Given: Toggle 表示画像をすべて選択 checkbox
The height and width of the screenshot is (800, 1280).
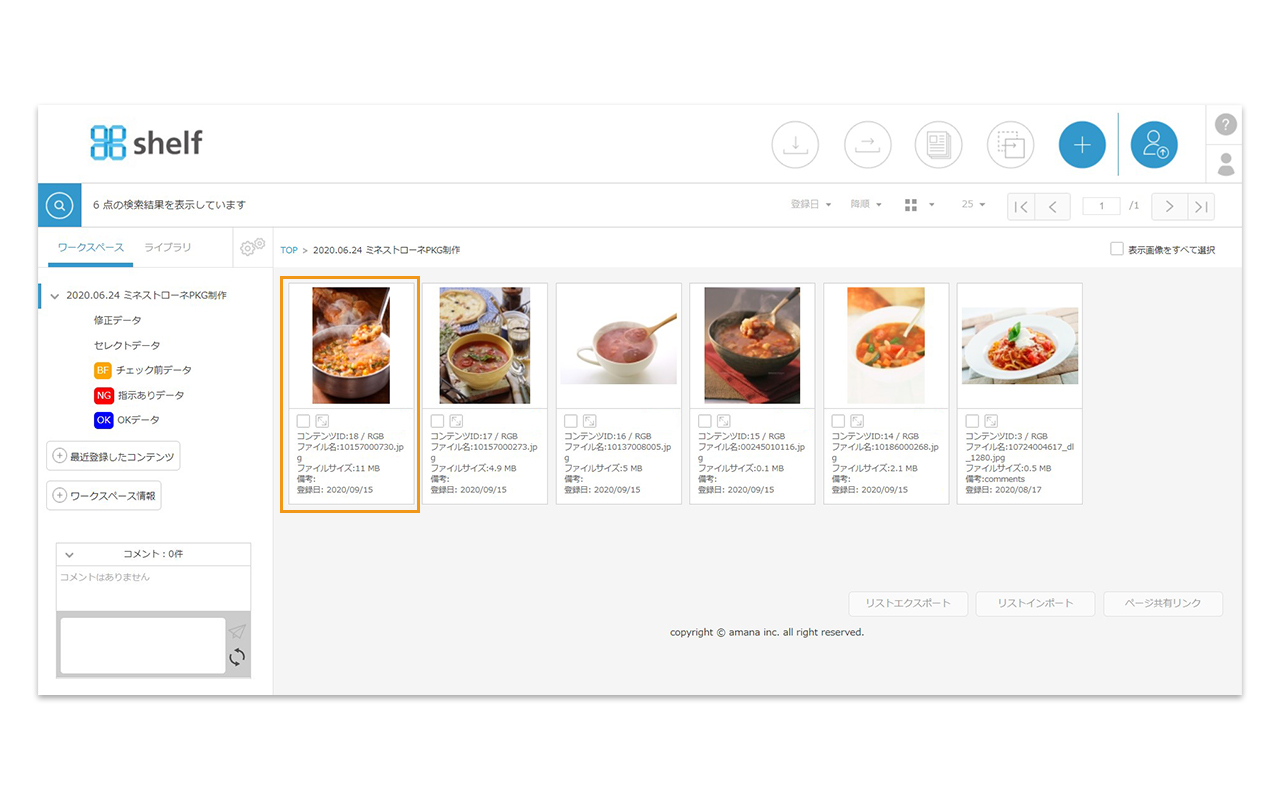Looking at the screenshot, I should (x=1117, y=249).
